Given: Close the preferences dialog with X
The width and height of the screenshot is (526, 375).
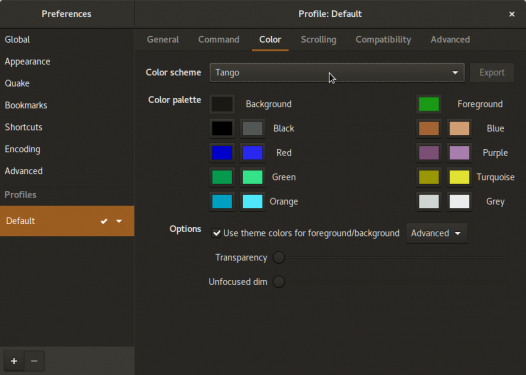Looking at the screenshot, I should (512, 14).
